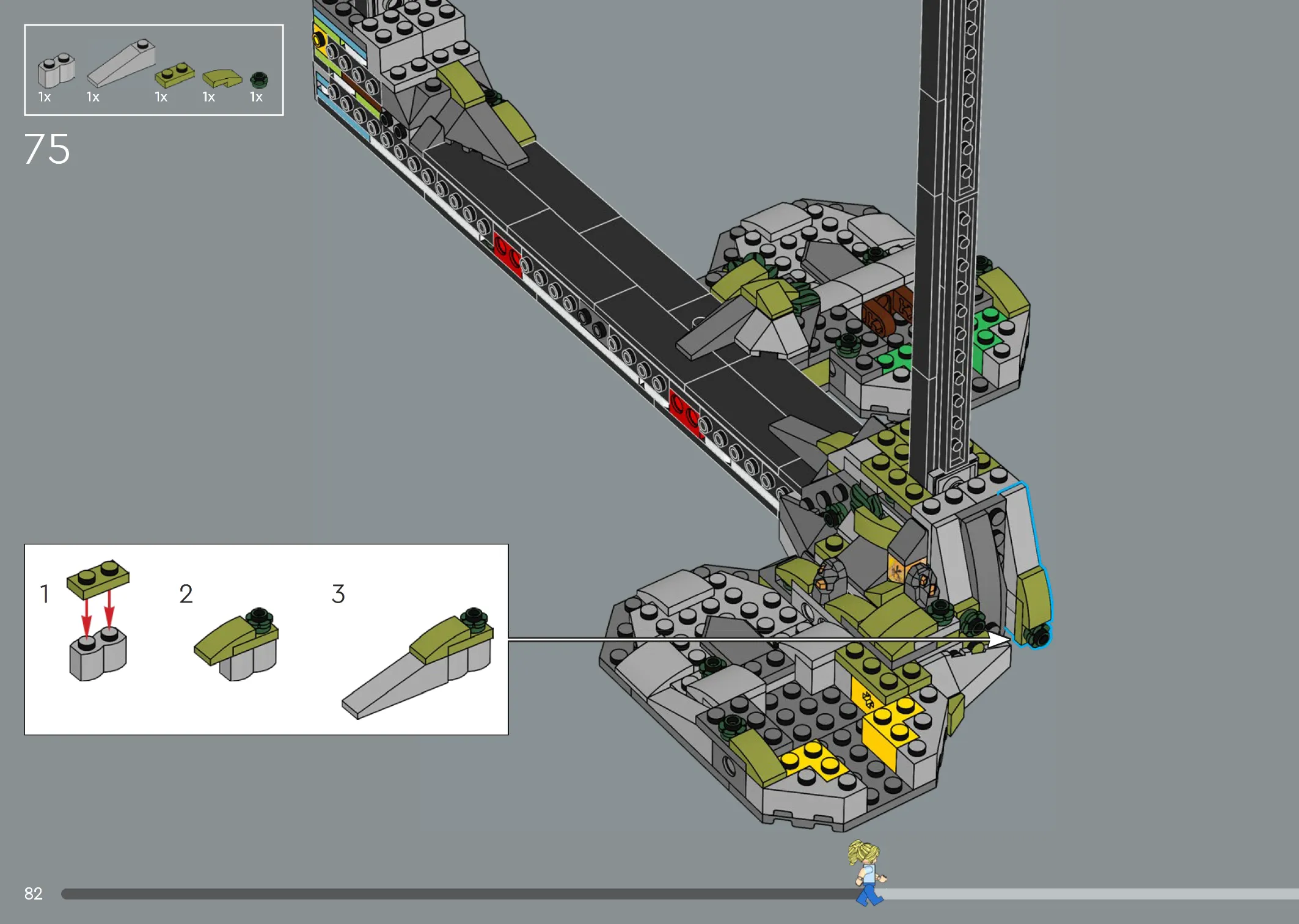Click the page number 82
Image resolution: width=1299 pixels, height=924 pixels.
(34, 893)
